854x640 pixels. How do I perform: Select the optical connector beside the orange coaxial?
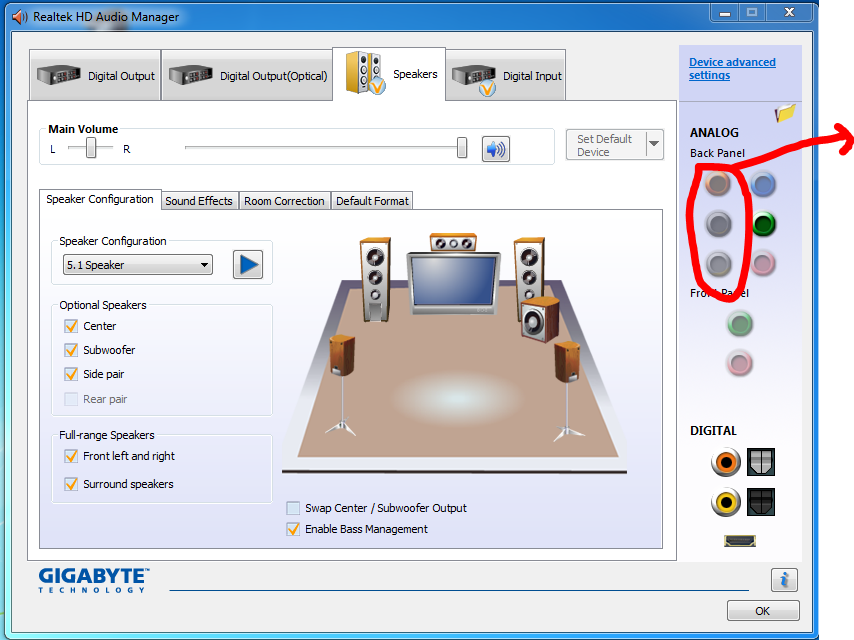click(761, 462)
